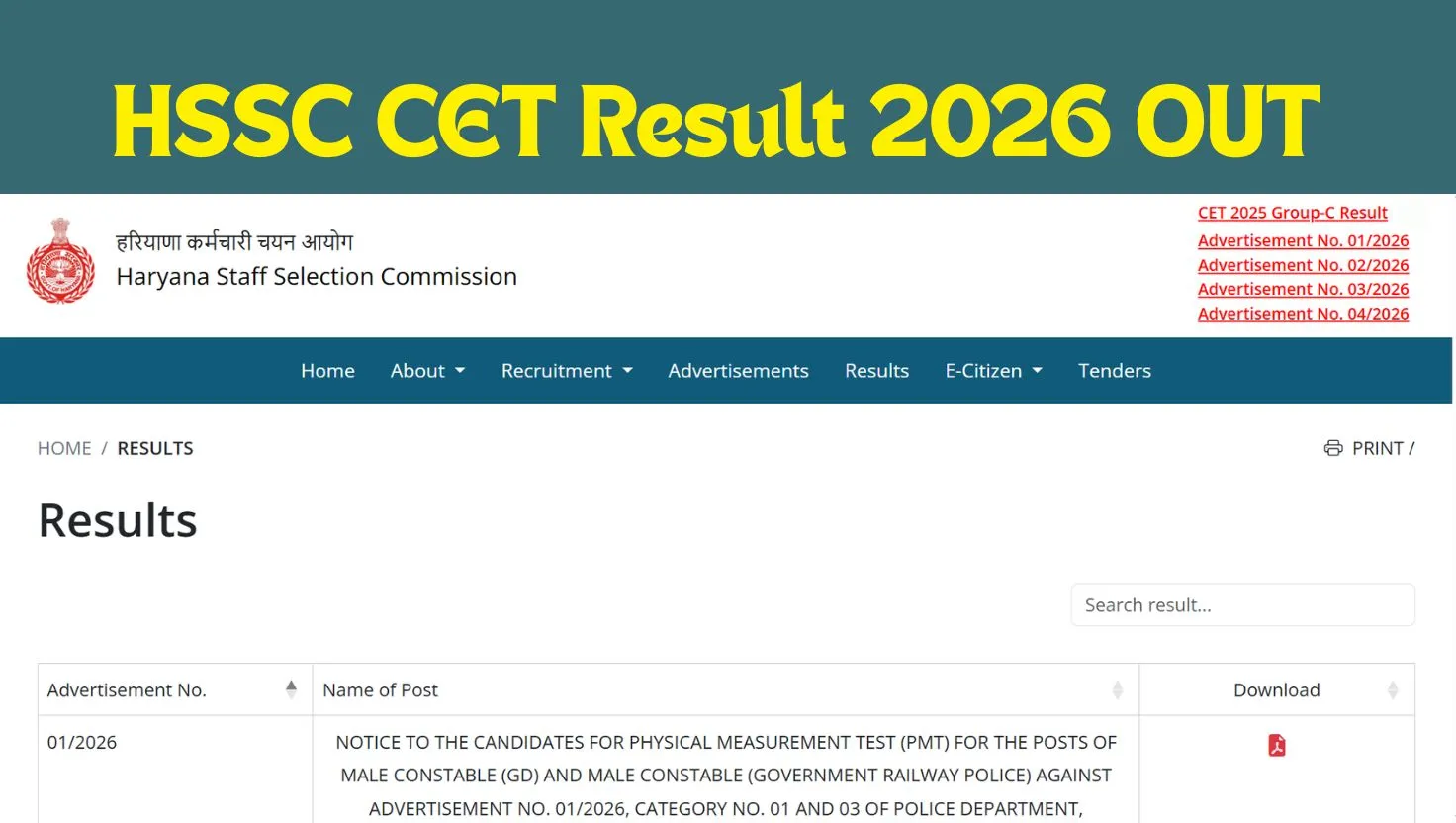Sort by Name of Post column arrows
The image size is (1456, 823).
click(x=1117, y=690)
